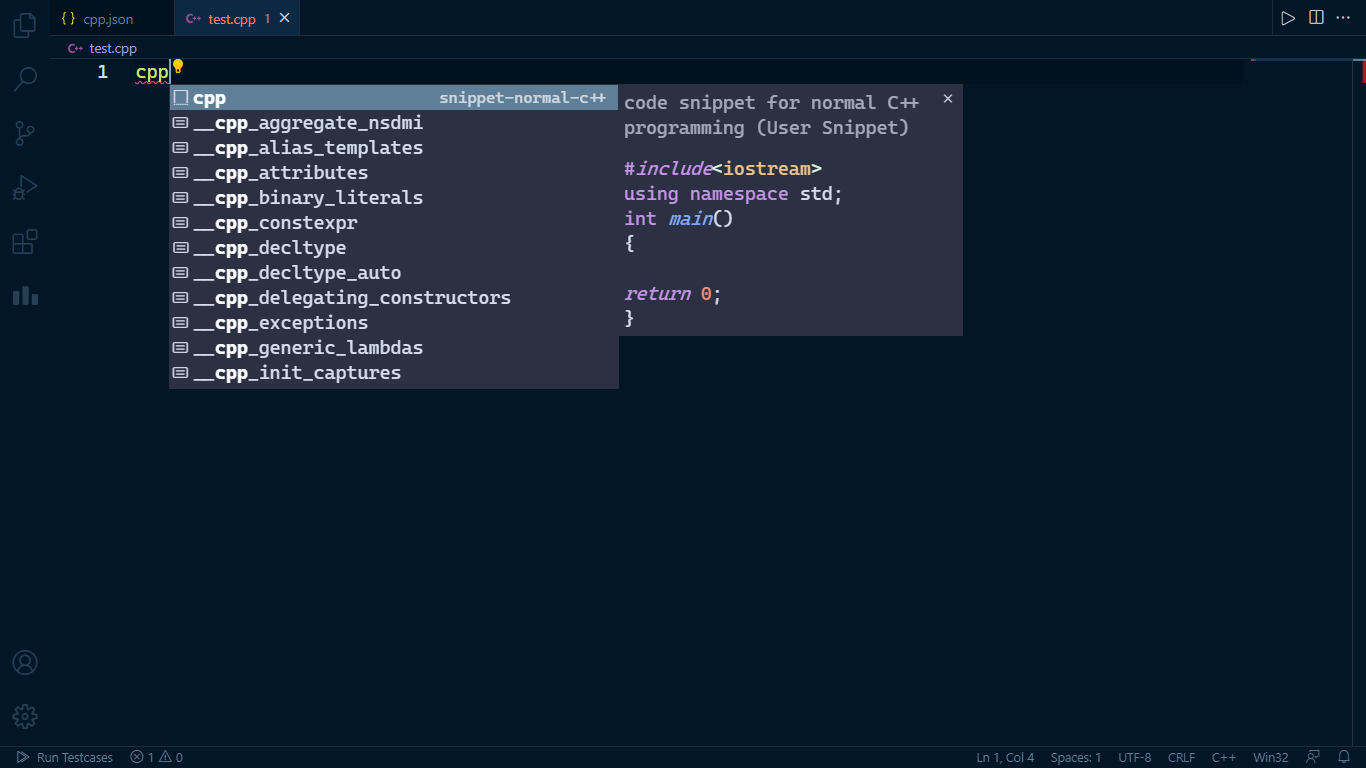Image resolution: width=1366 pixels, height=768 pixels.
Task: Change end of line sequence CRLF
Action: 1181,757
